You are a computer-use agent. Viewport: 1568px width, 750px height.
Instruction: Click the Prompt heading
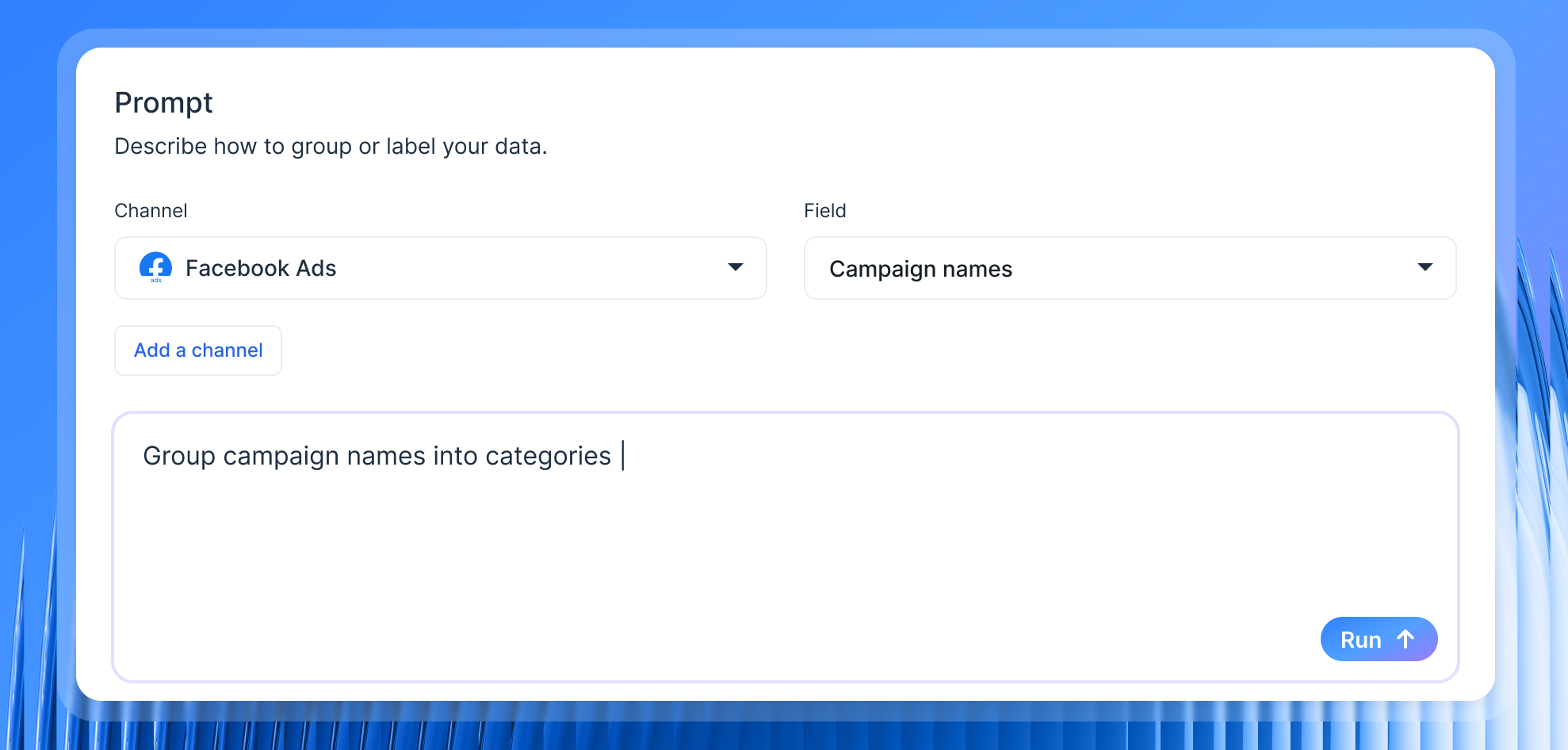(163, 102)
